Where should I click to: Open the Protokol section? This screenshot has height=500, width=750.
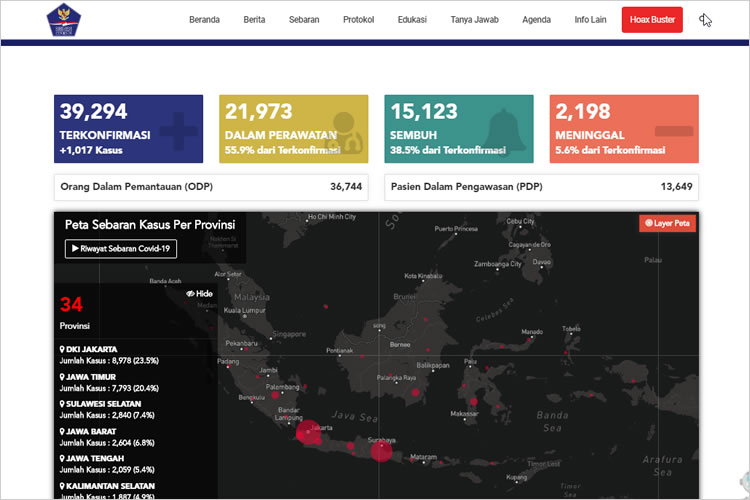pos(358,20)
